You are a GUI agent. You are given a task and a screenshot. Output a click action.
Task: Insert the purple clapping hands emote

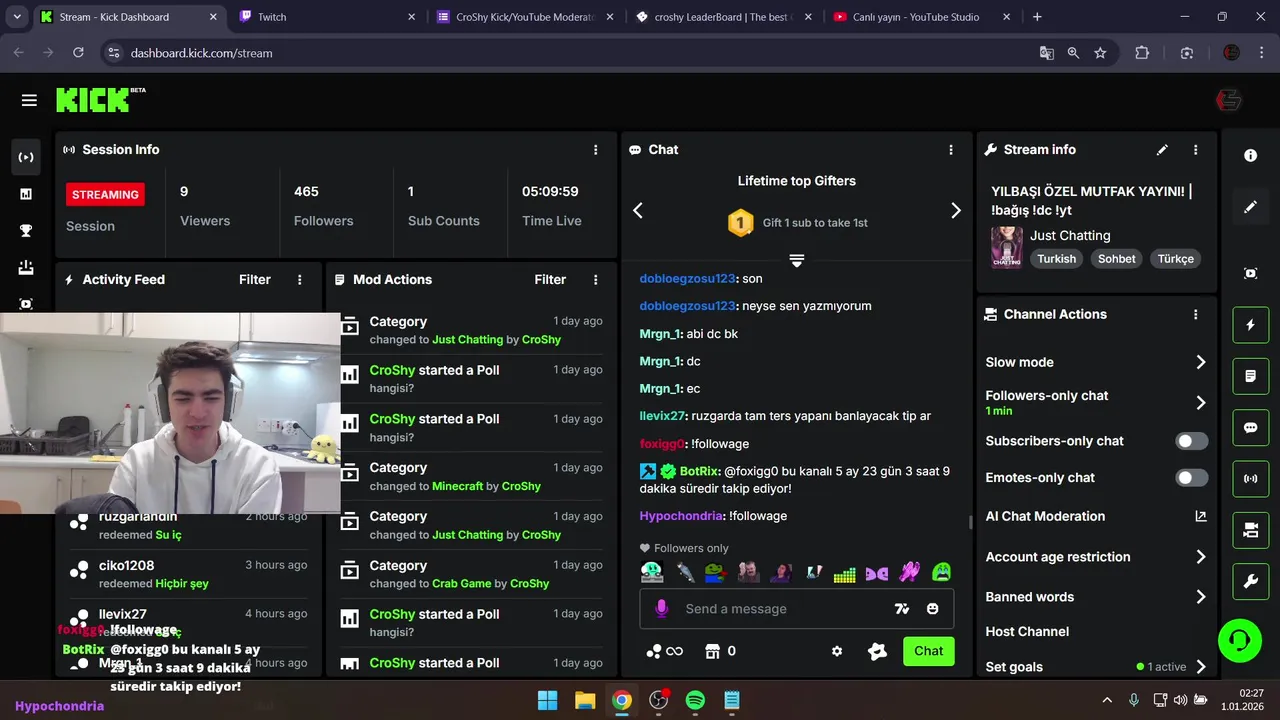[909, 573]
